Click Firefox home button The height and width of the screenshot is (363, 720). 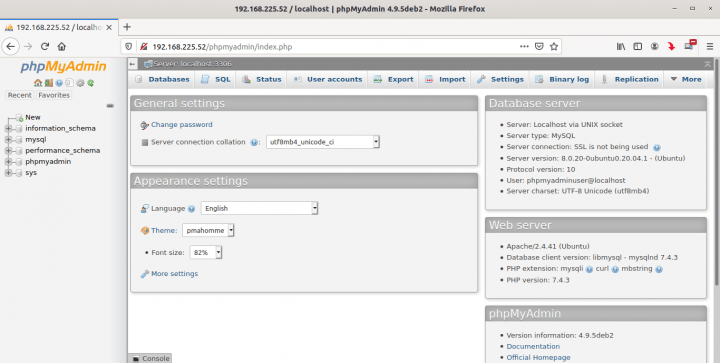(62, 46)
